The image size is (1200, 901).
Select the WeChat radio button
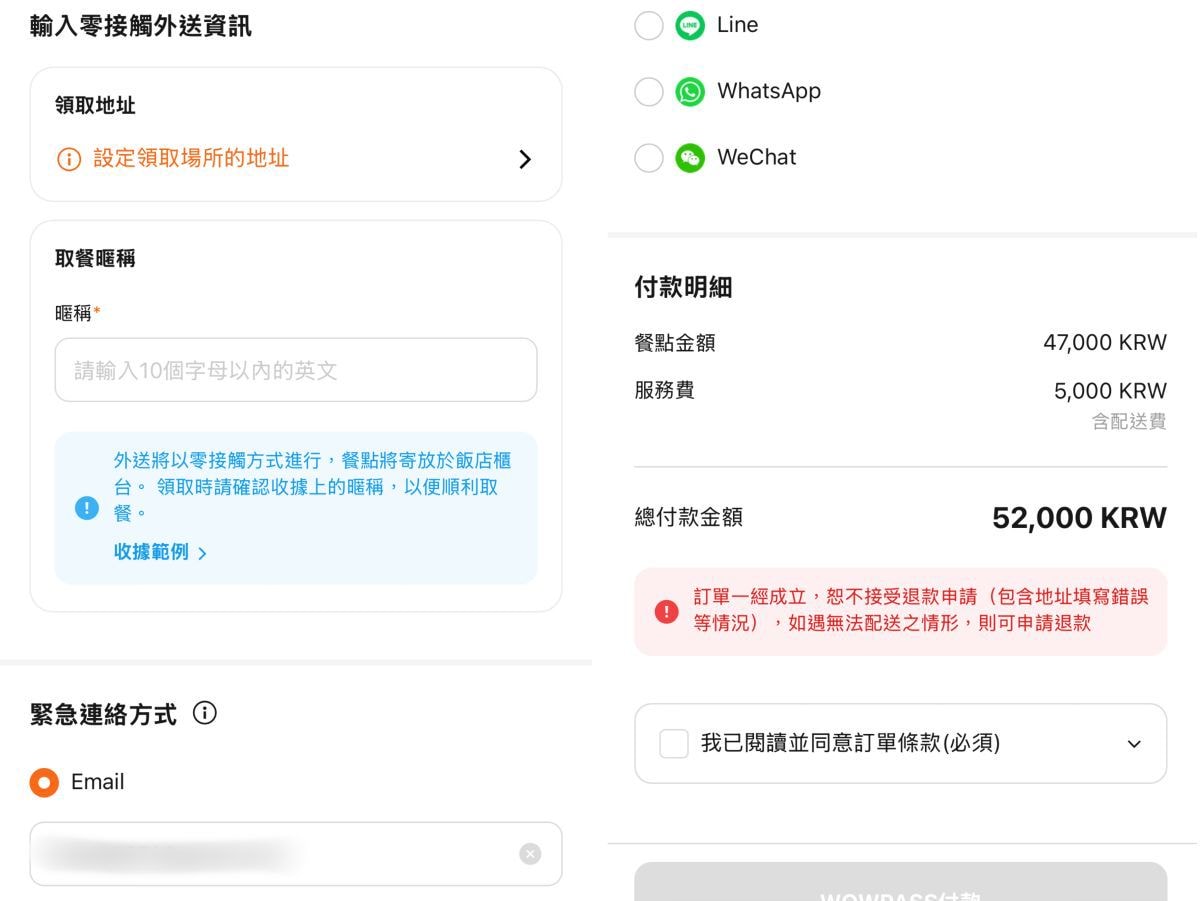649,158
